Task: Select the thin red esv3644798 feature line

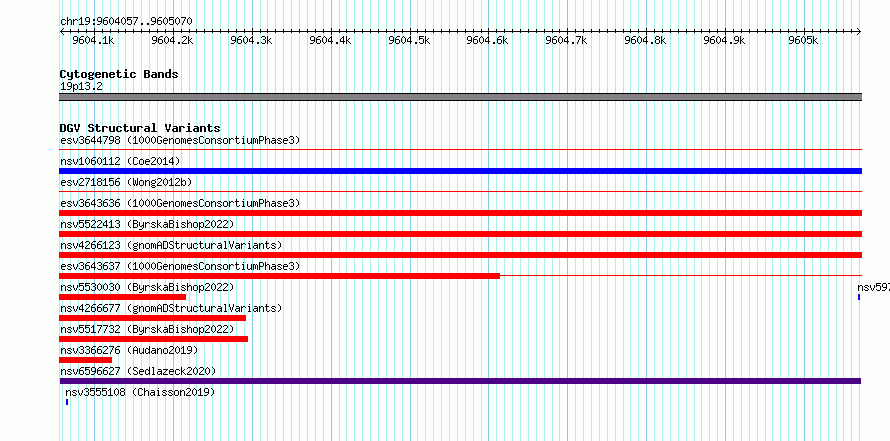Action: tap(460, 150)
